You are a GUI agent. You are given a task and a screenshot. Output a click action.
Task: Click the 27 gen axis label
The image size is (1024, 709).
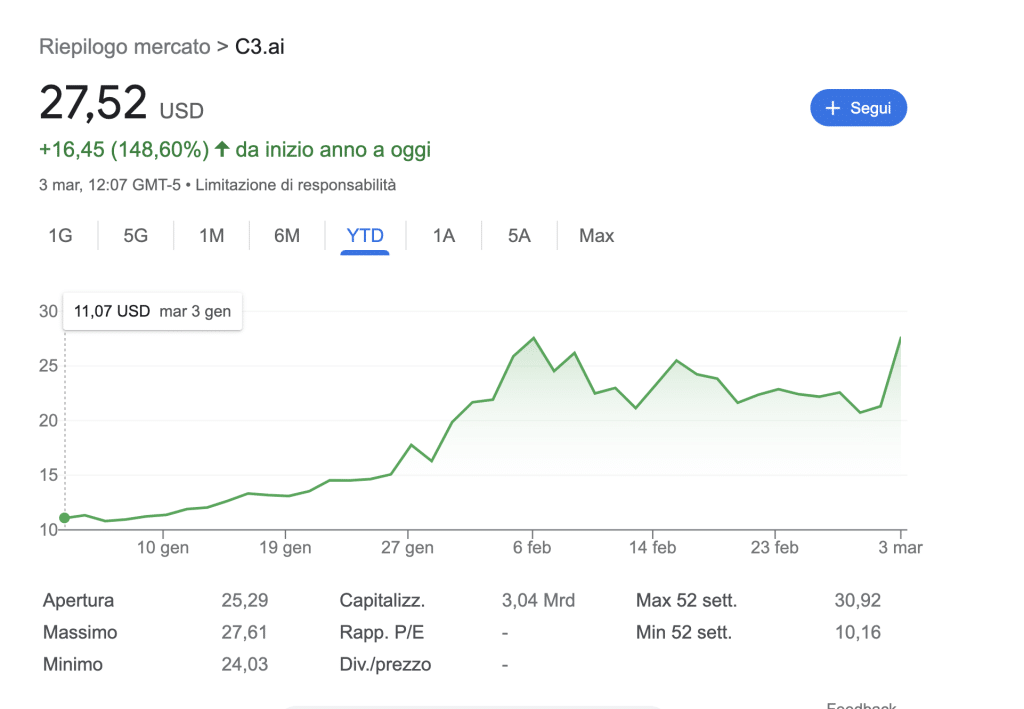click(x=408, y=548)
